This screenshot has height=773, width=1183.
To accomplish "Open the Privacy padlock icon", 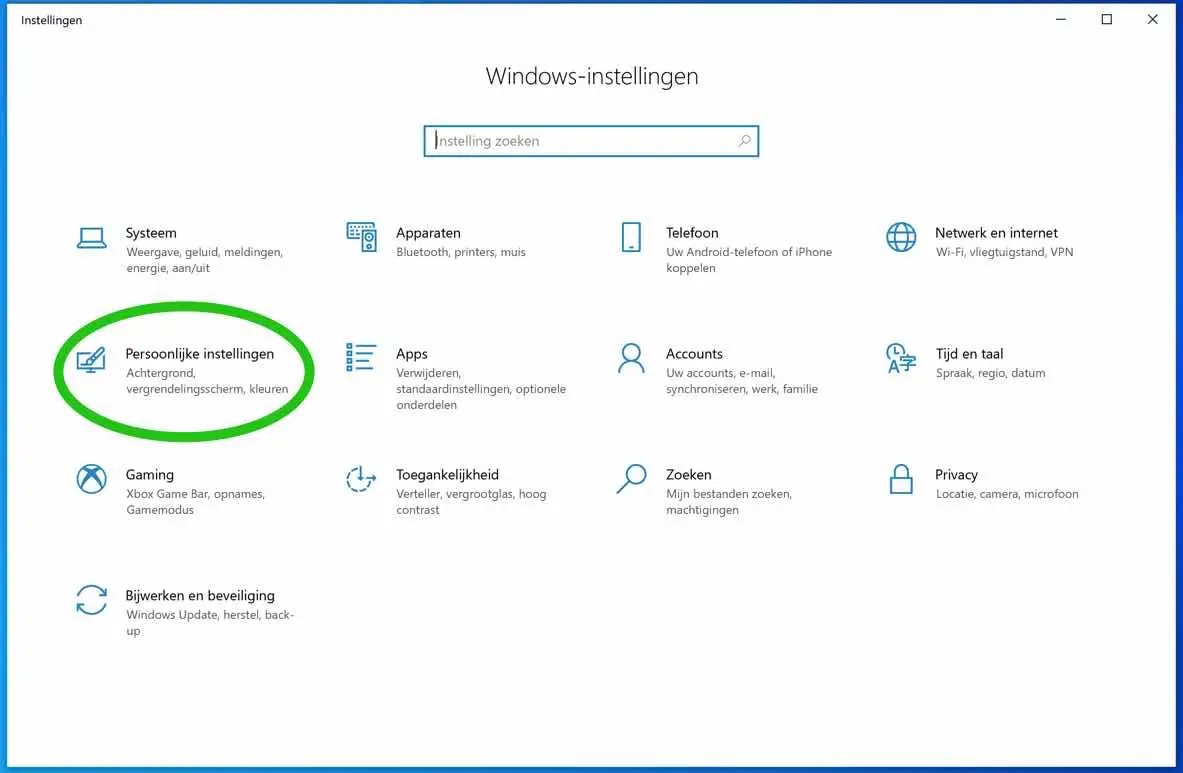I will 901,479.
